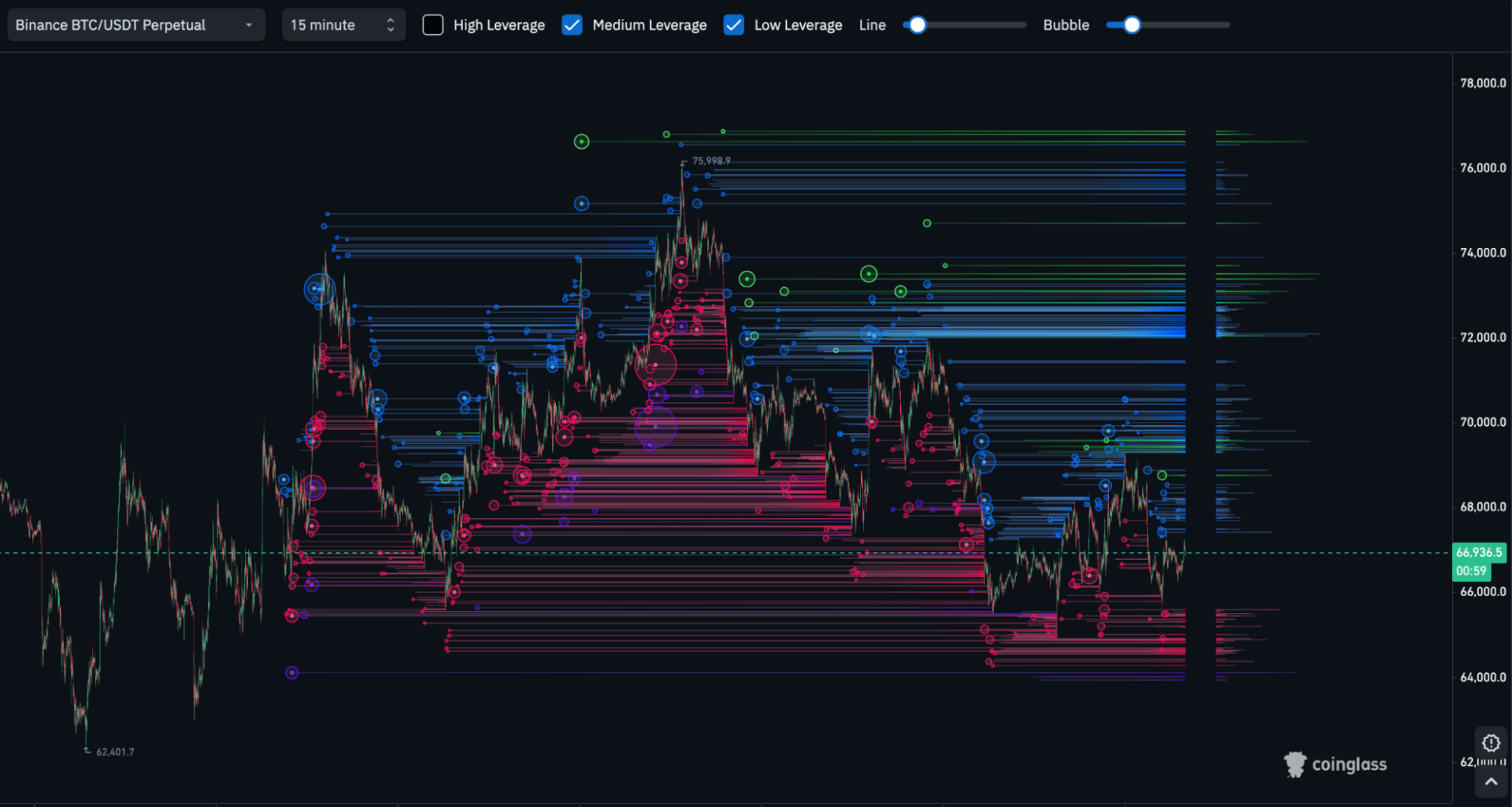Click the chart settings gear icon
This screenshot has height=807, width=1512.
pos(1491,742)
